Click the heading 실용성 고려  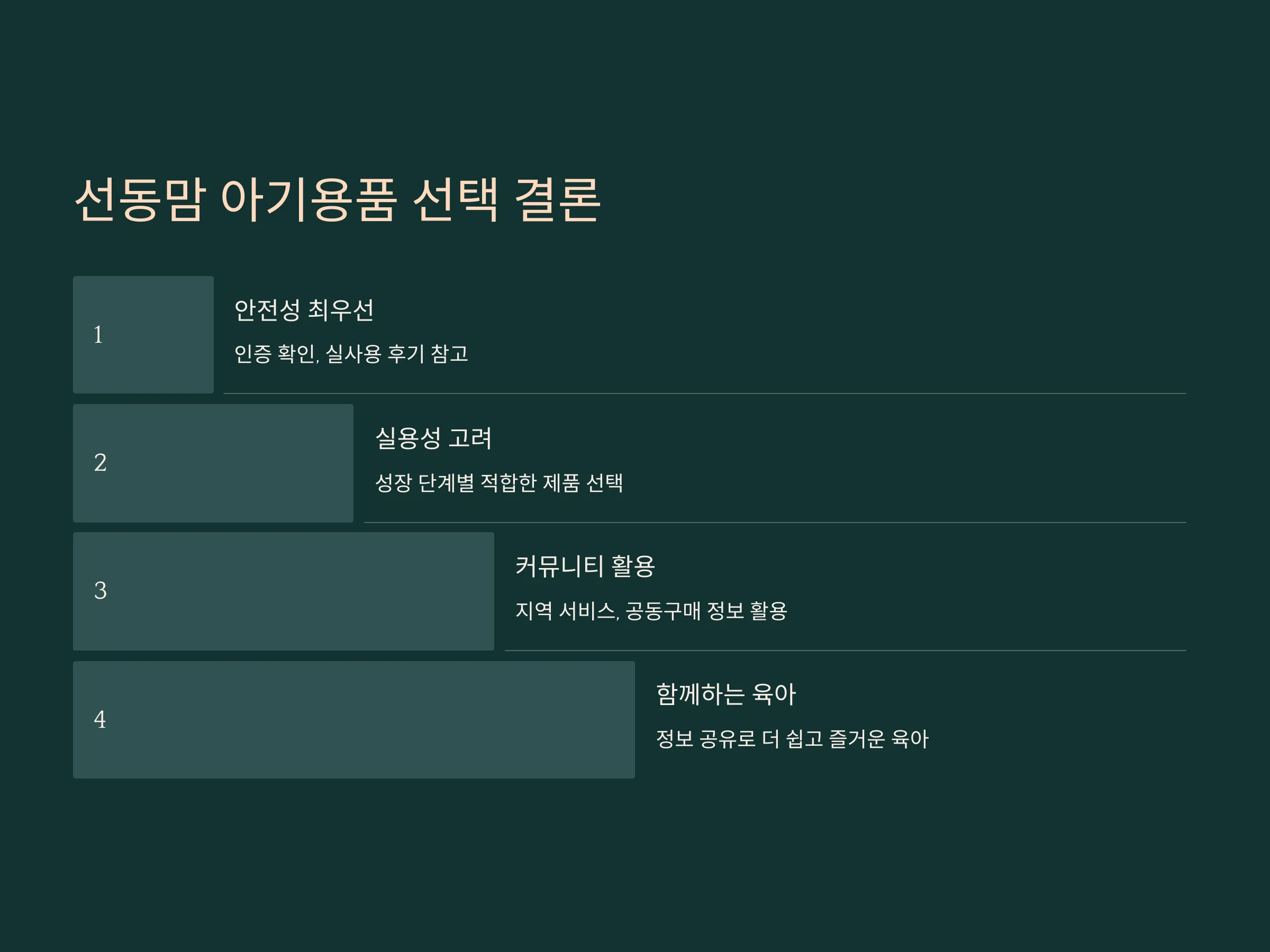pyautogui.click(x=433, y=438)
